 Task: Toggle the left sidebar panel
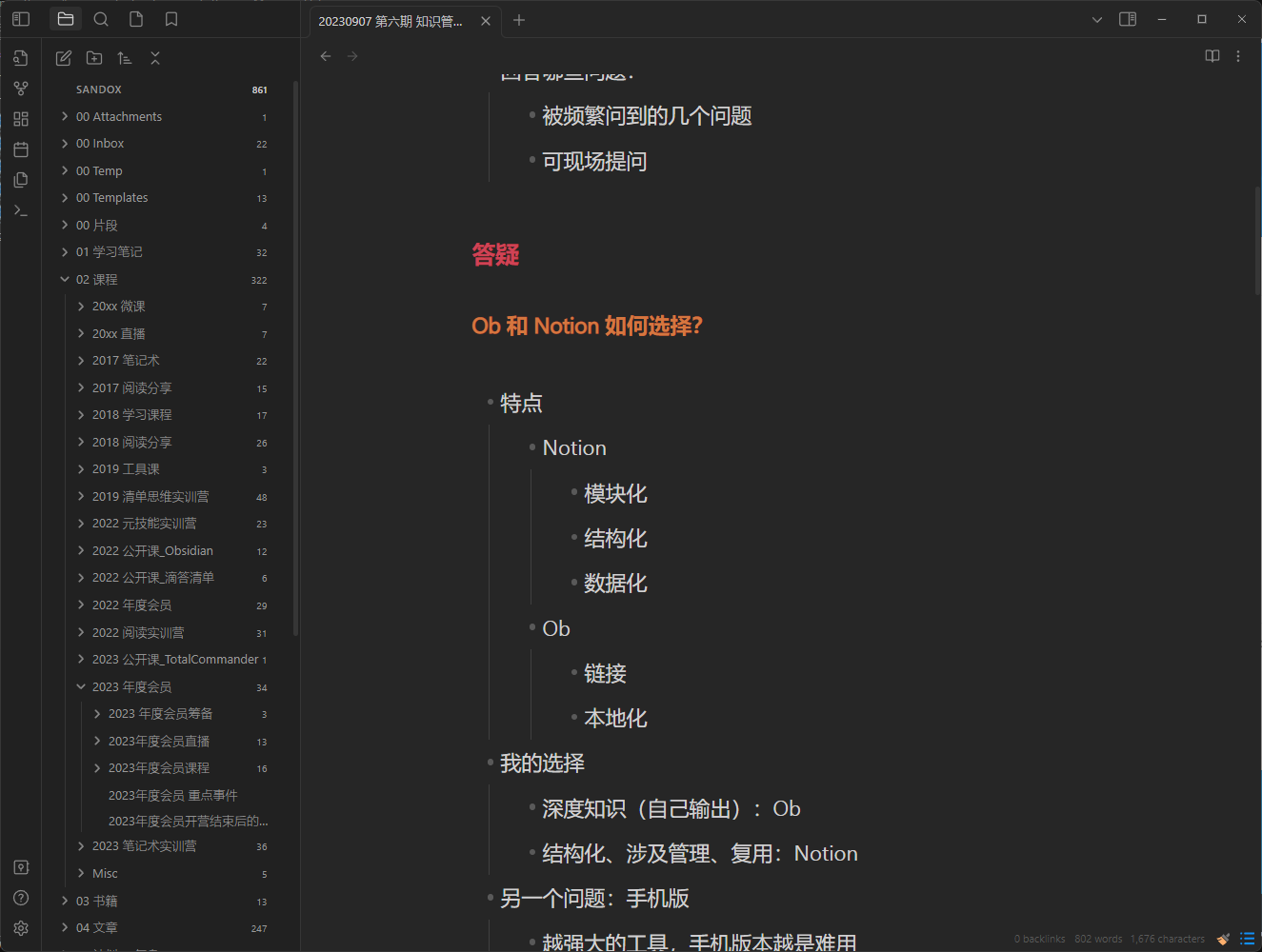21,19
